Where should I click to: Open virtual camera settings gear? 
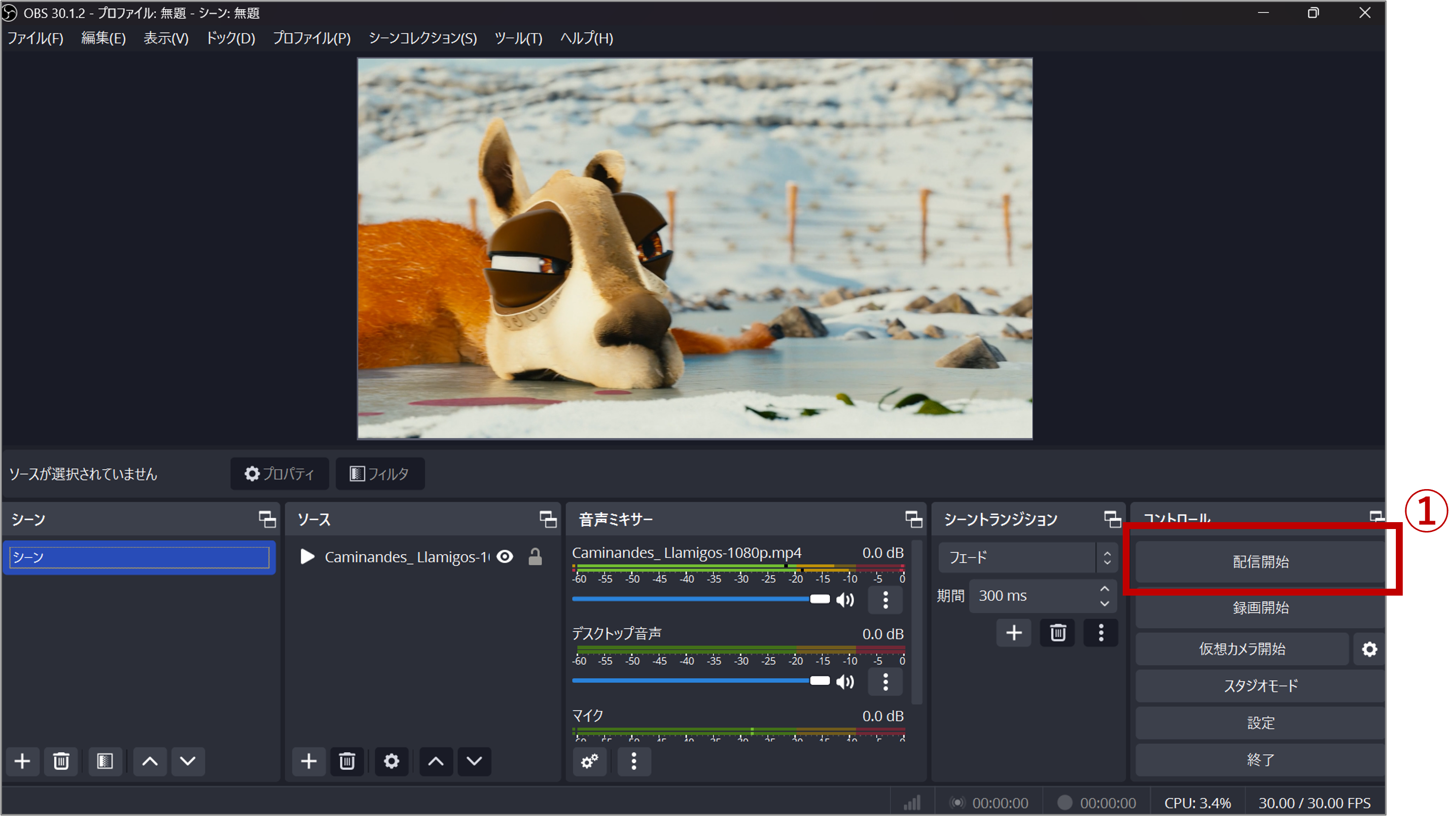[1369, 649]
